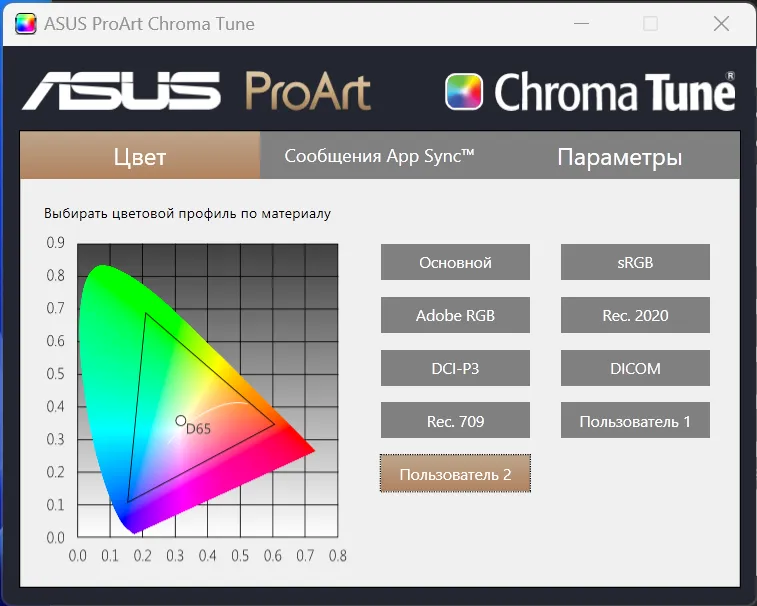Click the Chroma Tune app icon in title bar
The image size is (757, 606).
(x=25, y=23)
